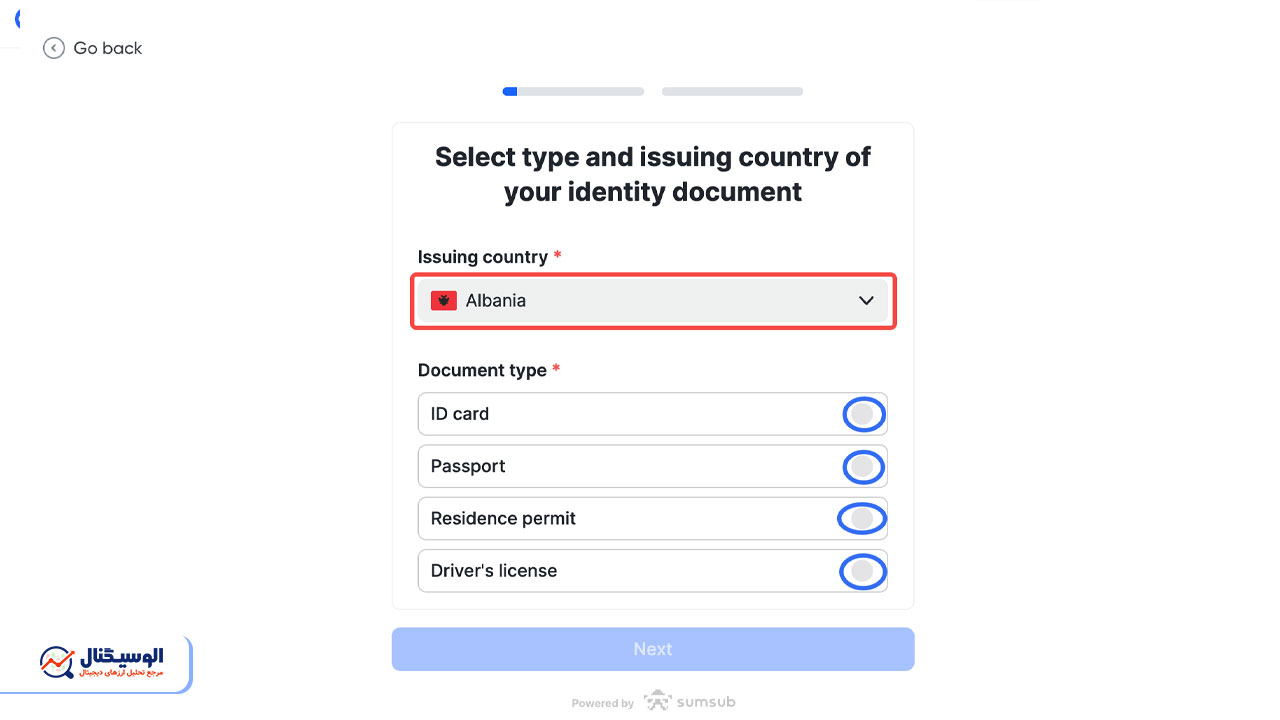Viewport: 1280px width, 720px height.
Task: Click the dropdown chevron next to Albania
Action: pyautogui.click(x=866, y=301)
